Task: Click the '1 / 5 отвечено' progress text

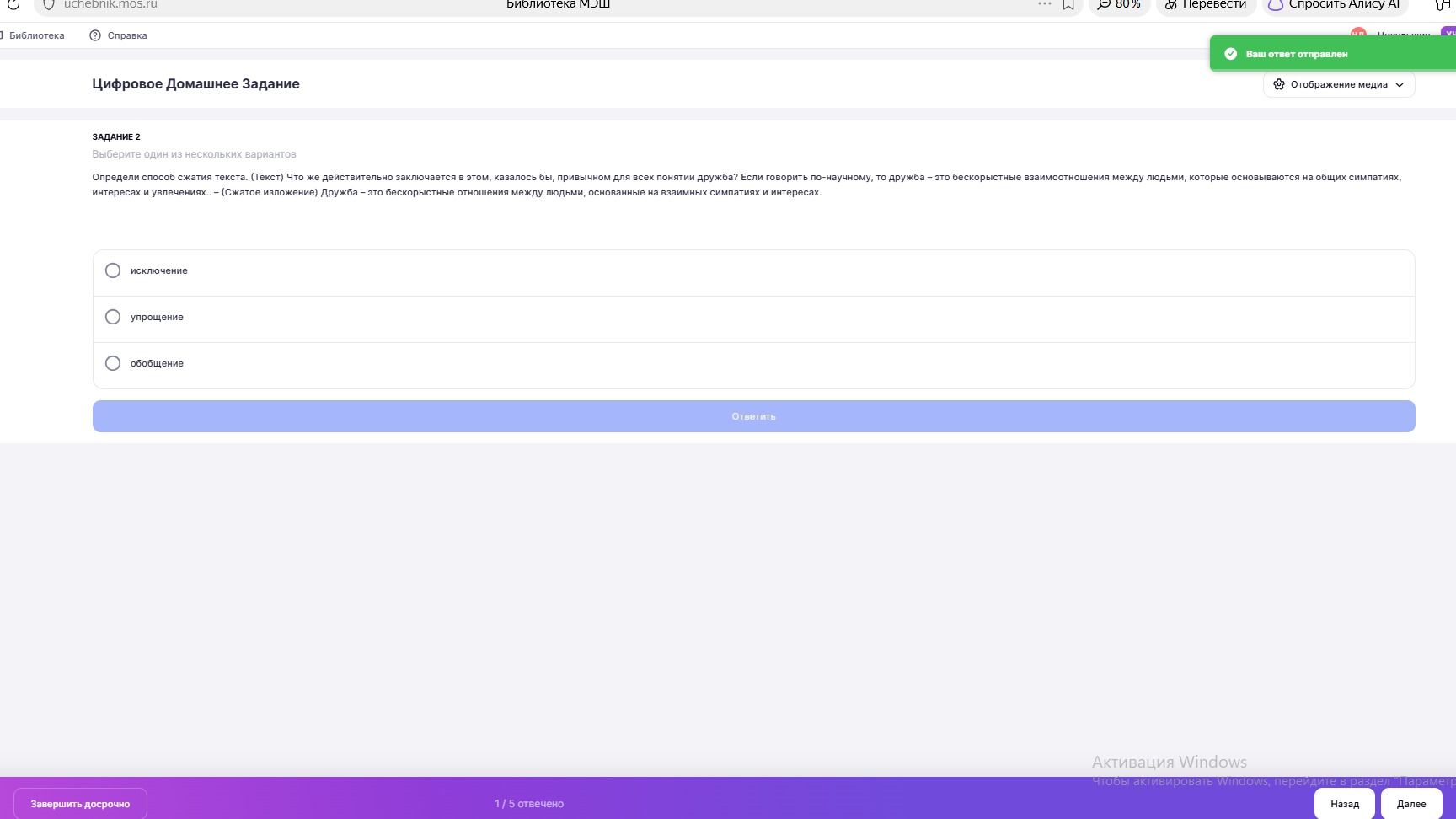Action: click(529, 804)
